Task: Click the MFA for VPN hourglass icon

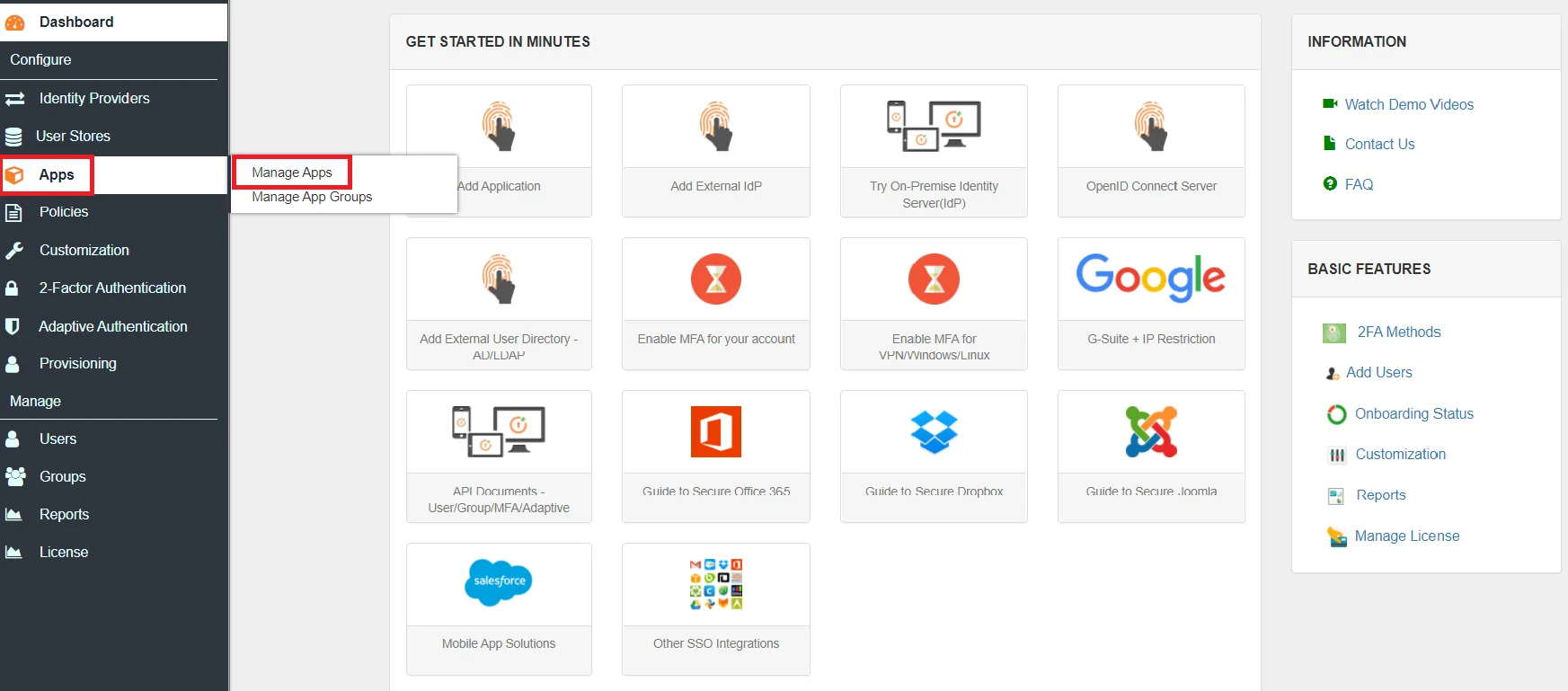Action: (x=934, y=279)
